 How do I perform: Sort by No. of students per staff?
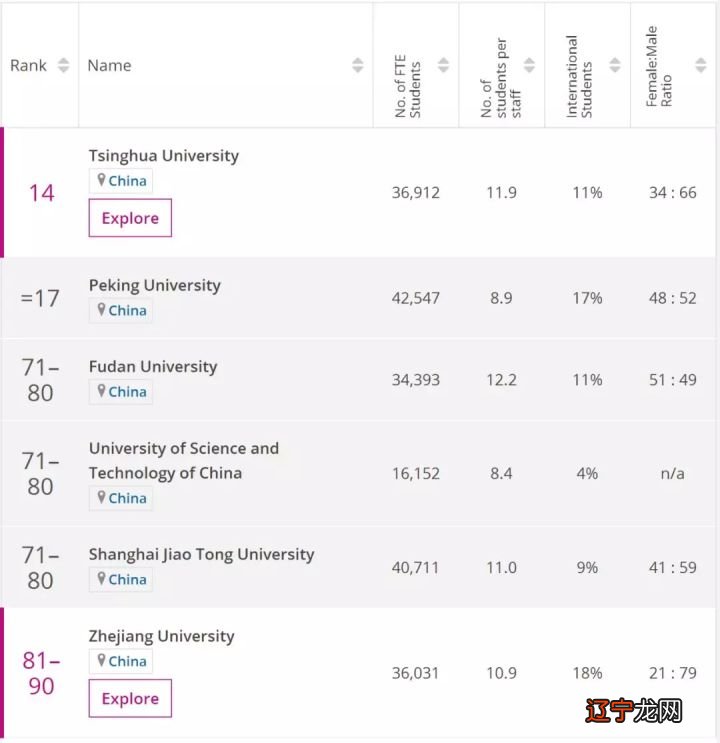(x=528, y=66)
